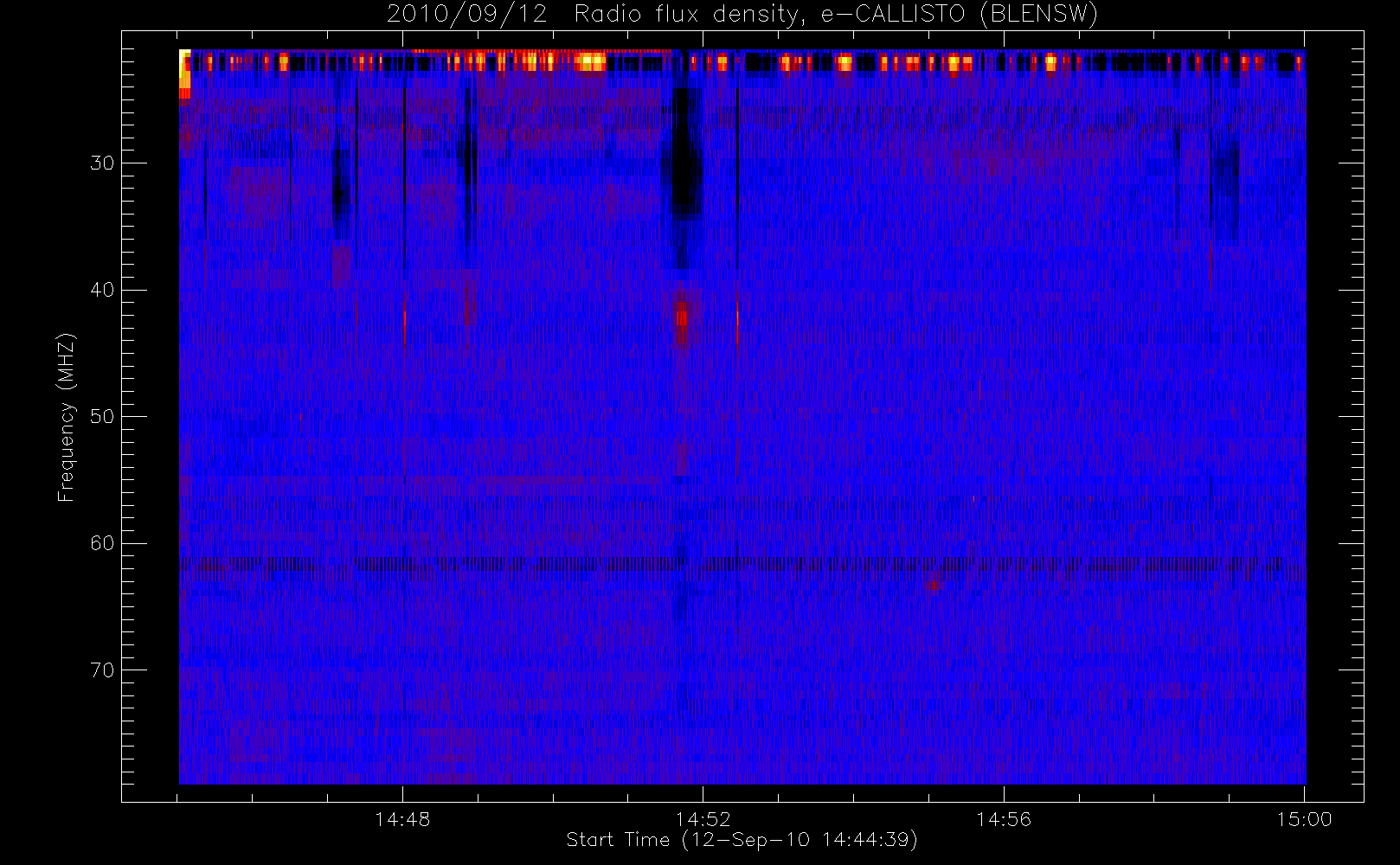Click the 'Frequency (MHz)' axis label
Viewport: 1400px width, 865px height.
point(67,418)
